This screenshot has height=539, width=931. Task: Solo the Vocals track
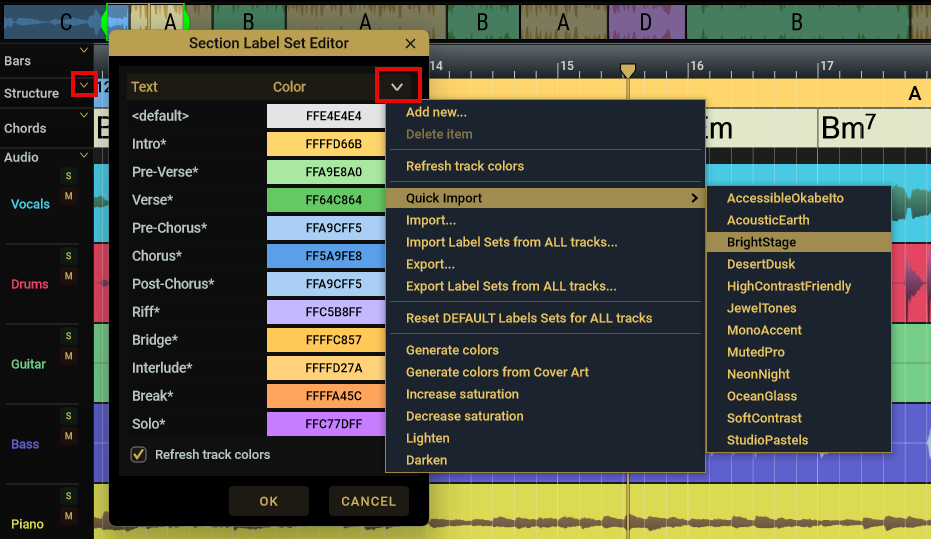(x=68, y=176)
